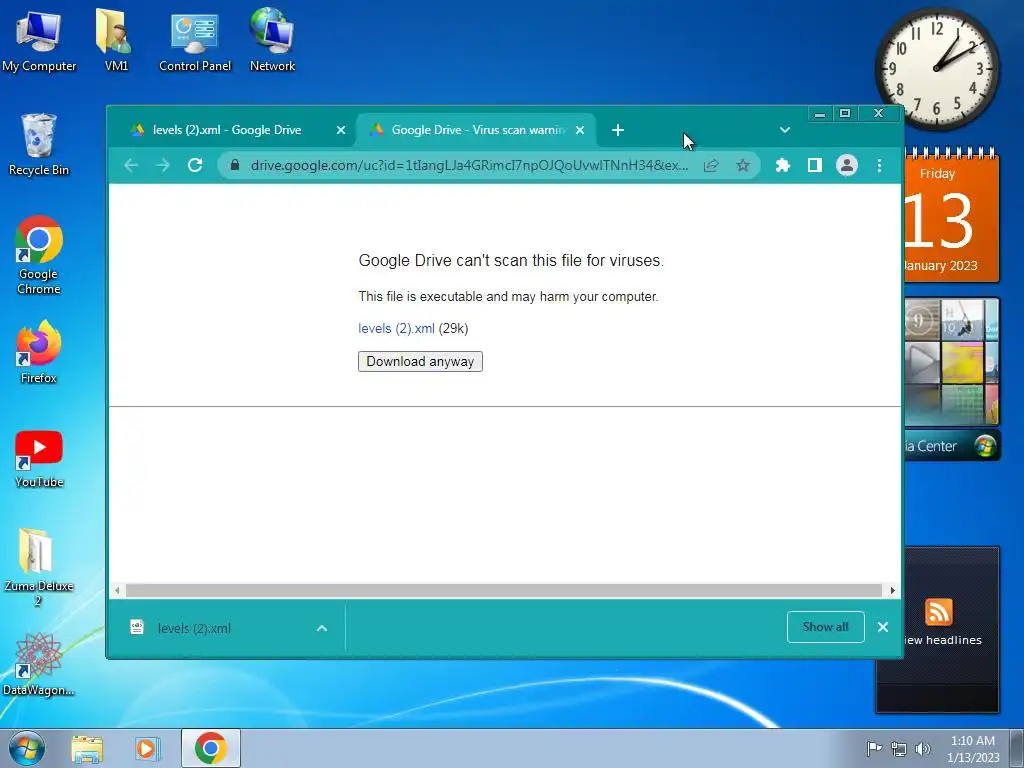Toggle the Chrome side panel
The width and height of the screenshot is (1024, 768).
point(814,165)
